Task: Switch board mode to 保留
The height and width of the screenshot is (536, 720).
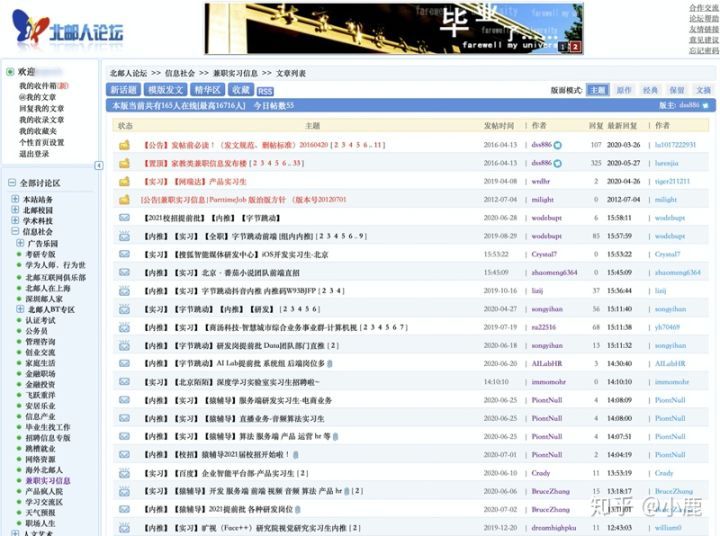Action: (677, 90)
